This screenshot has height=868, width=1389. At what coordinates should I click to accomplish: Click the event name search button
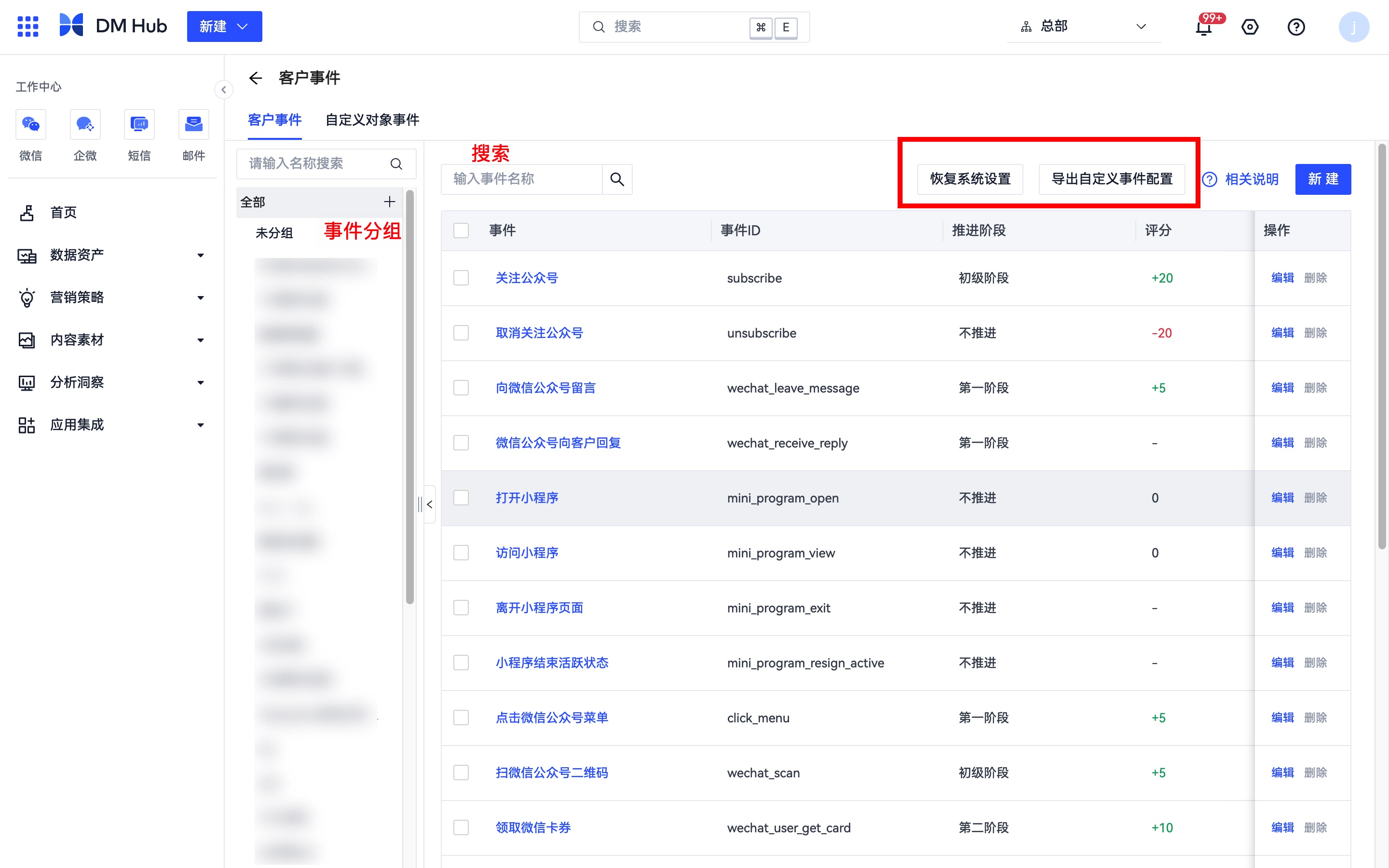(617, 179)
